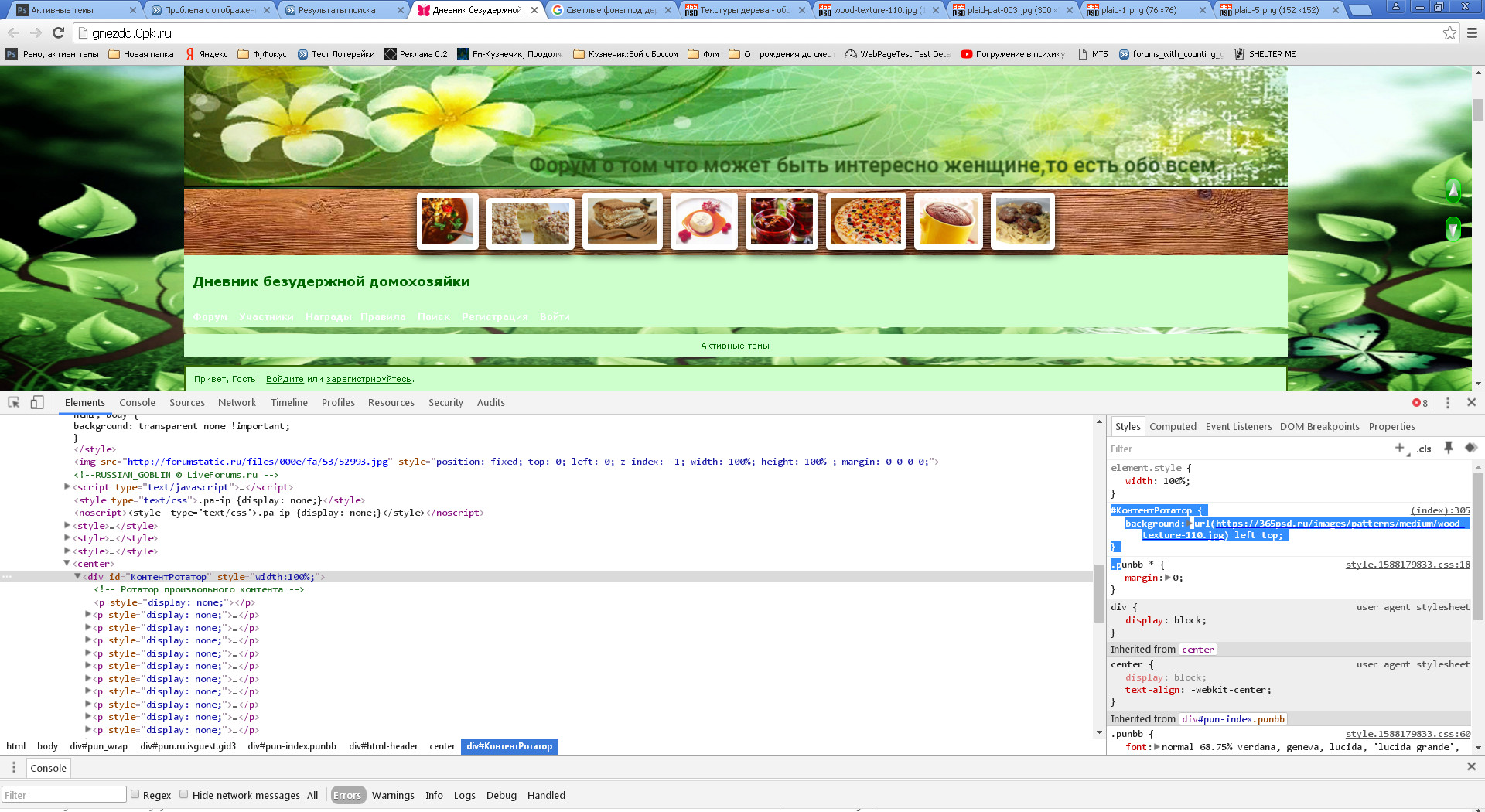Activate the inspect element picker icon

click(14, 402)
